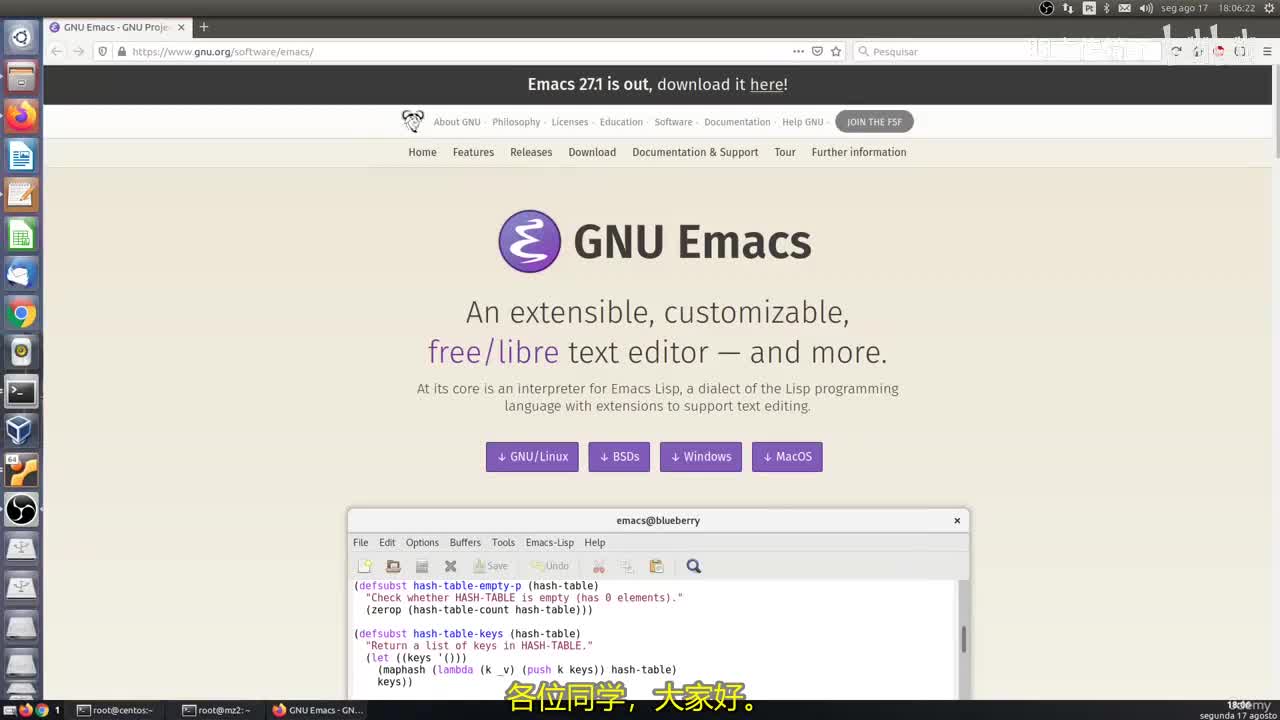Follow the free/libre link
Image resolution: width=1280 pixels, height=720 pixels.
coord(493,352)
